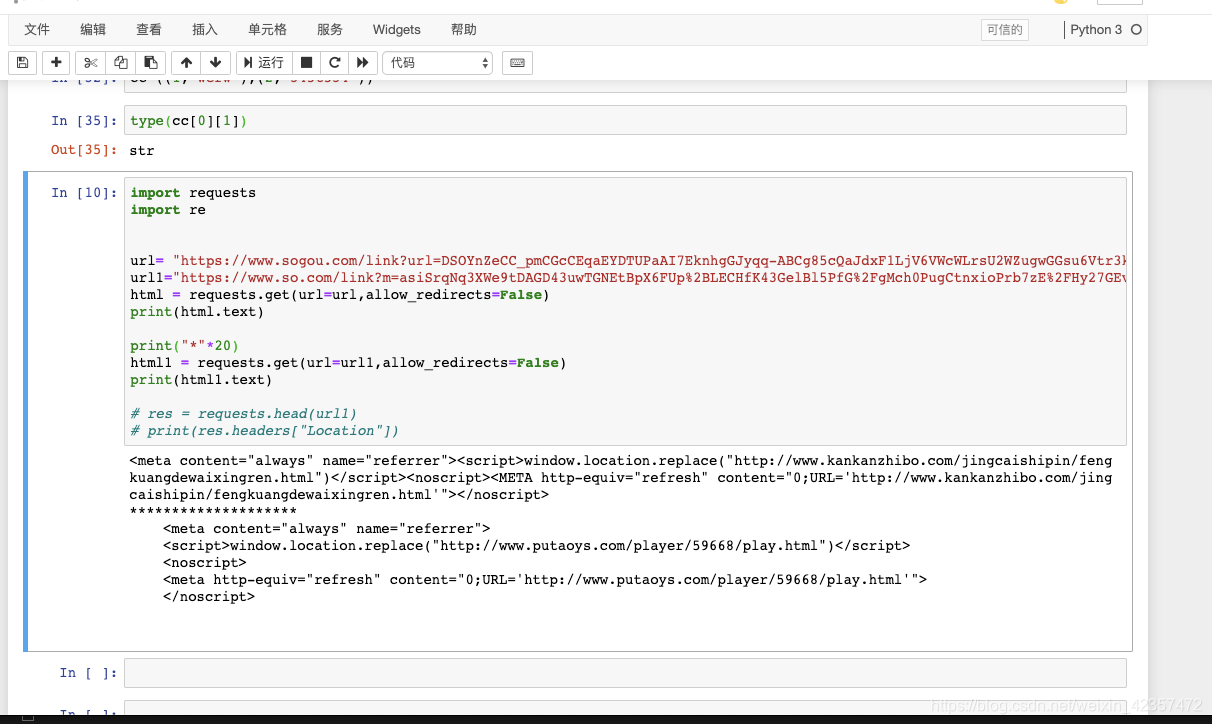Move selected cell up with the up arrow
Viewport: 1212px width, 724px height.
pos(186,62)
